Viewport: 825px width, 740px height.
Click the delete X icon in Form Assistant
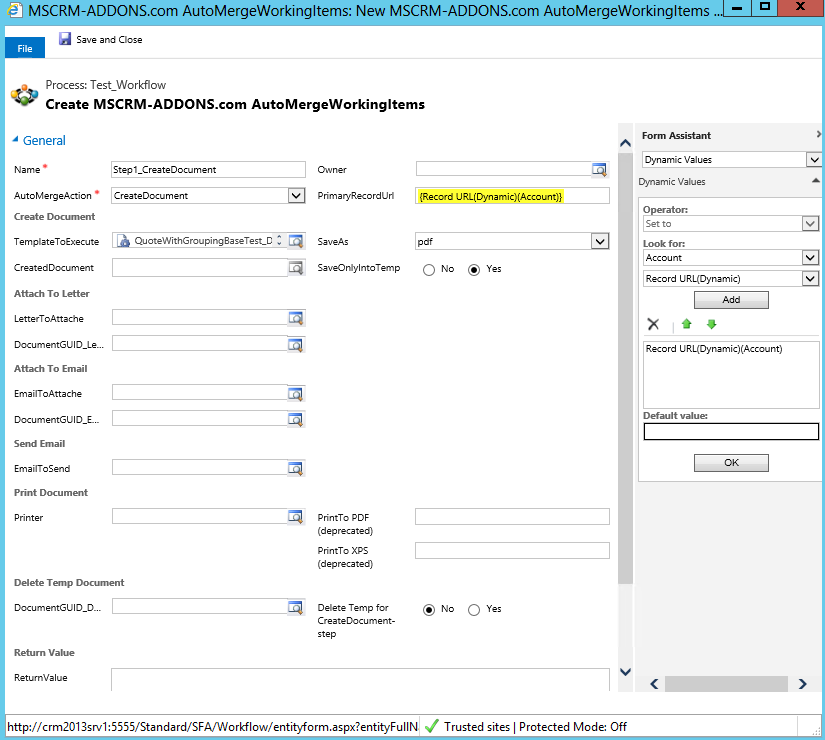pos(653,324)
